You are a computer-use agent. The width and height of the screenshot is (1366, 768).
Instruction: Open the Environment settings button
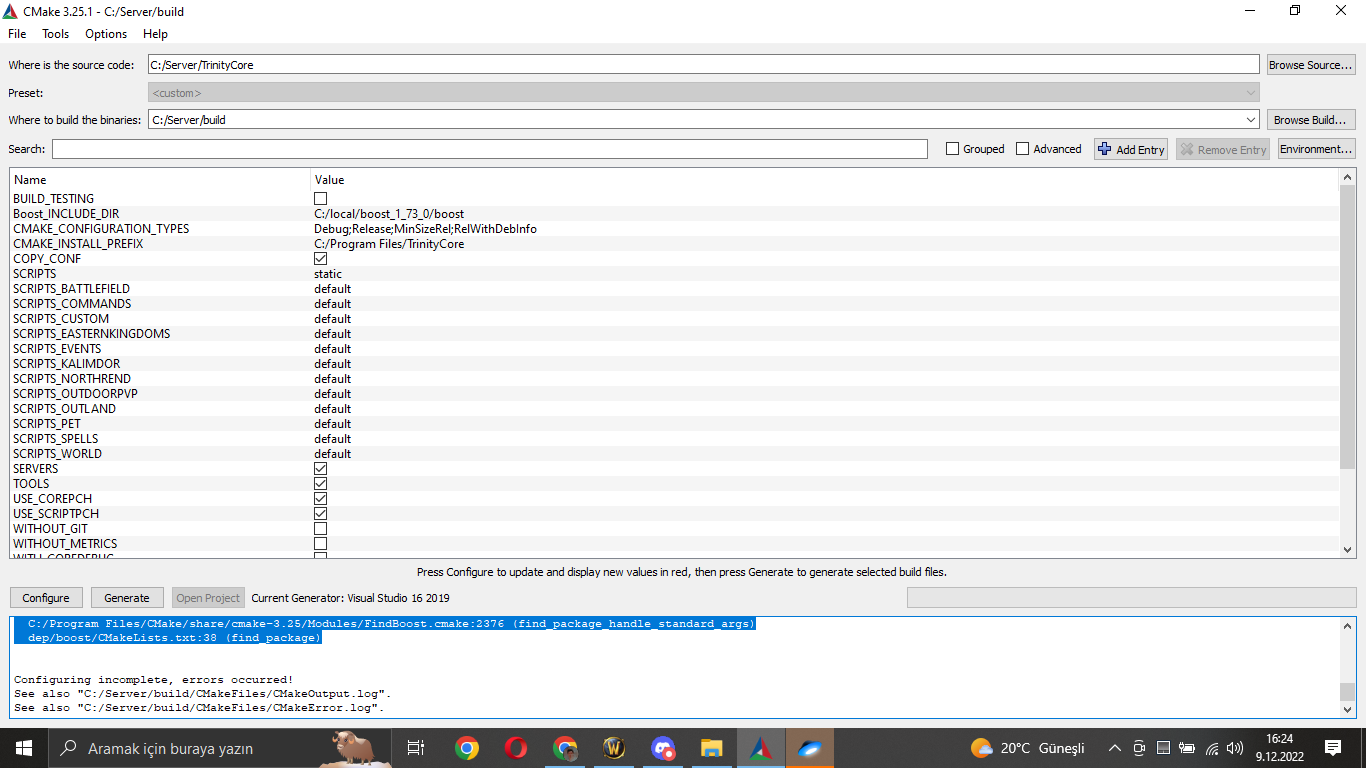coord(1316,149)
